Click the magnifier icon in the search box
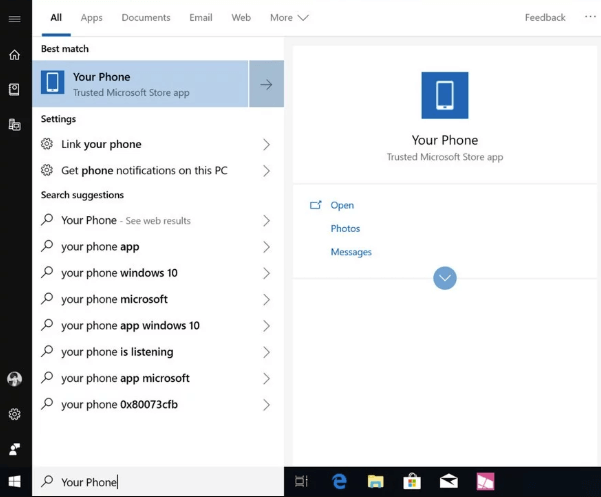601x497 pixels. click(x=47, y=481)
